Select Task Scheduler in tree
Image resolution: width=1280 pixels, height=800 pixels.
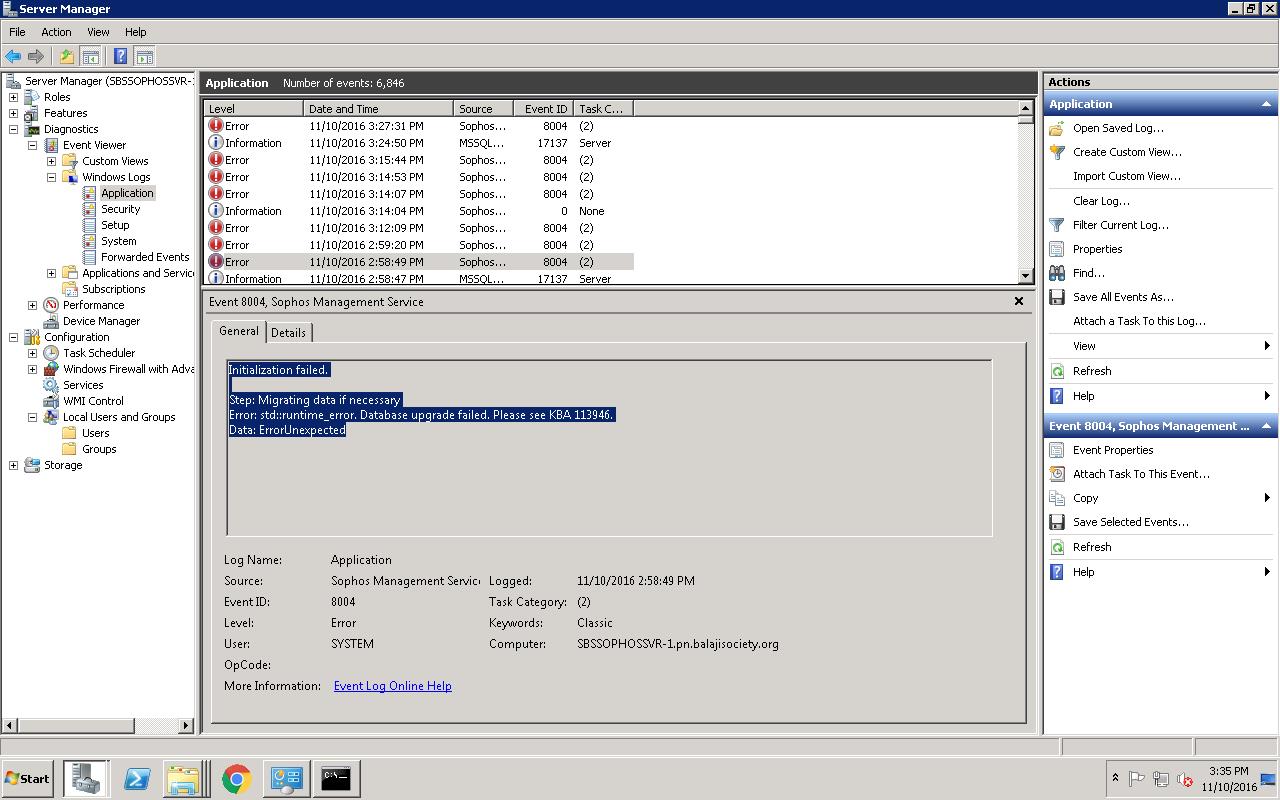tap(98, 353)
